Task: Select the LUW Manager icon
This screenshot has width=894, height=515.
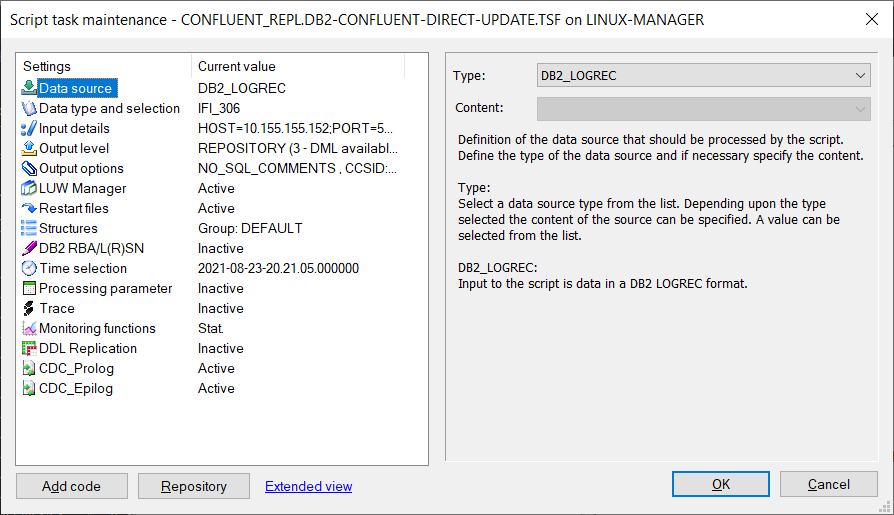Action: coord(29,188)
